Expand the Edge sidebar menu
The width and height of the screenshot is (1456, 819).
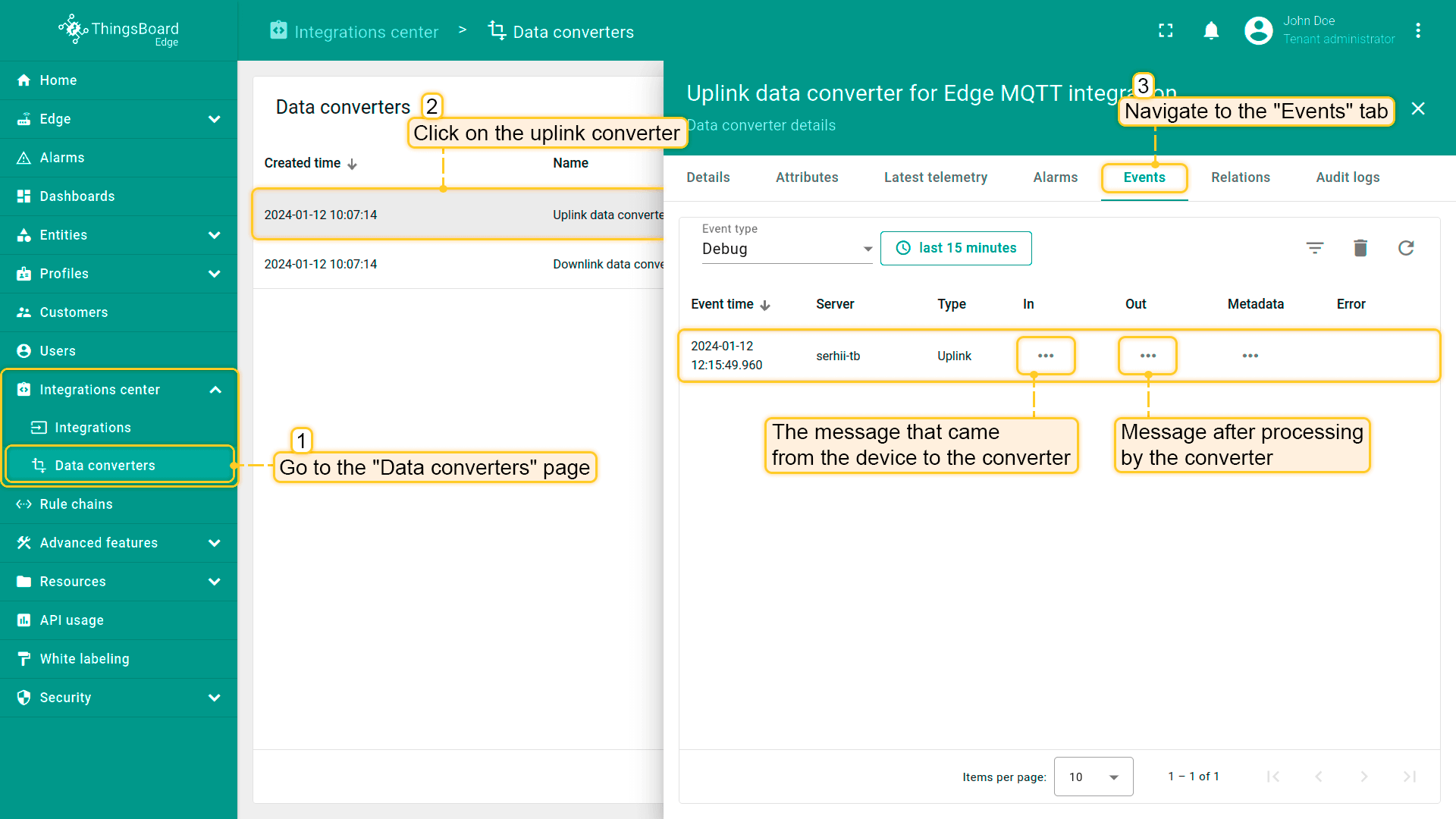(215, 119)
